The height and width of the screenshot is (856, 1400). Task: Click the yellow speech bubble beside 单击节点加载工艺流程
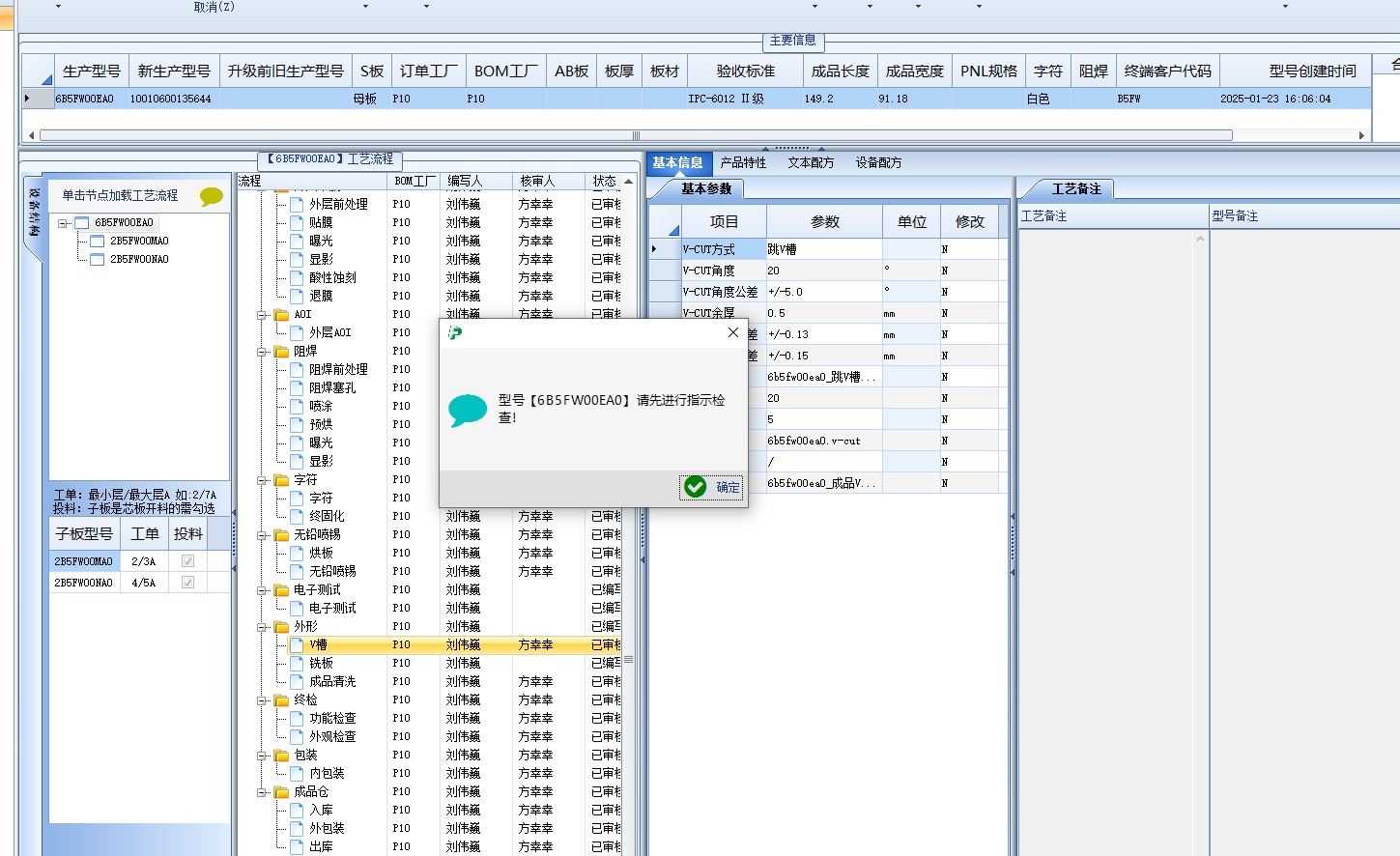pyautogui.click(x=211, y=196)
